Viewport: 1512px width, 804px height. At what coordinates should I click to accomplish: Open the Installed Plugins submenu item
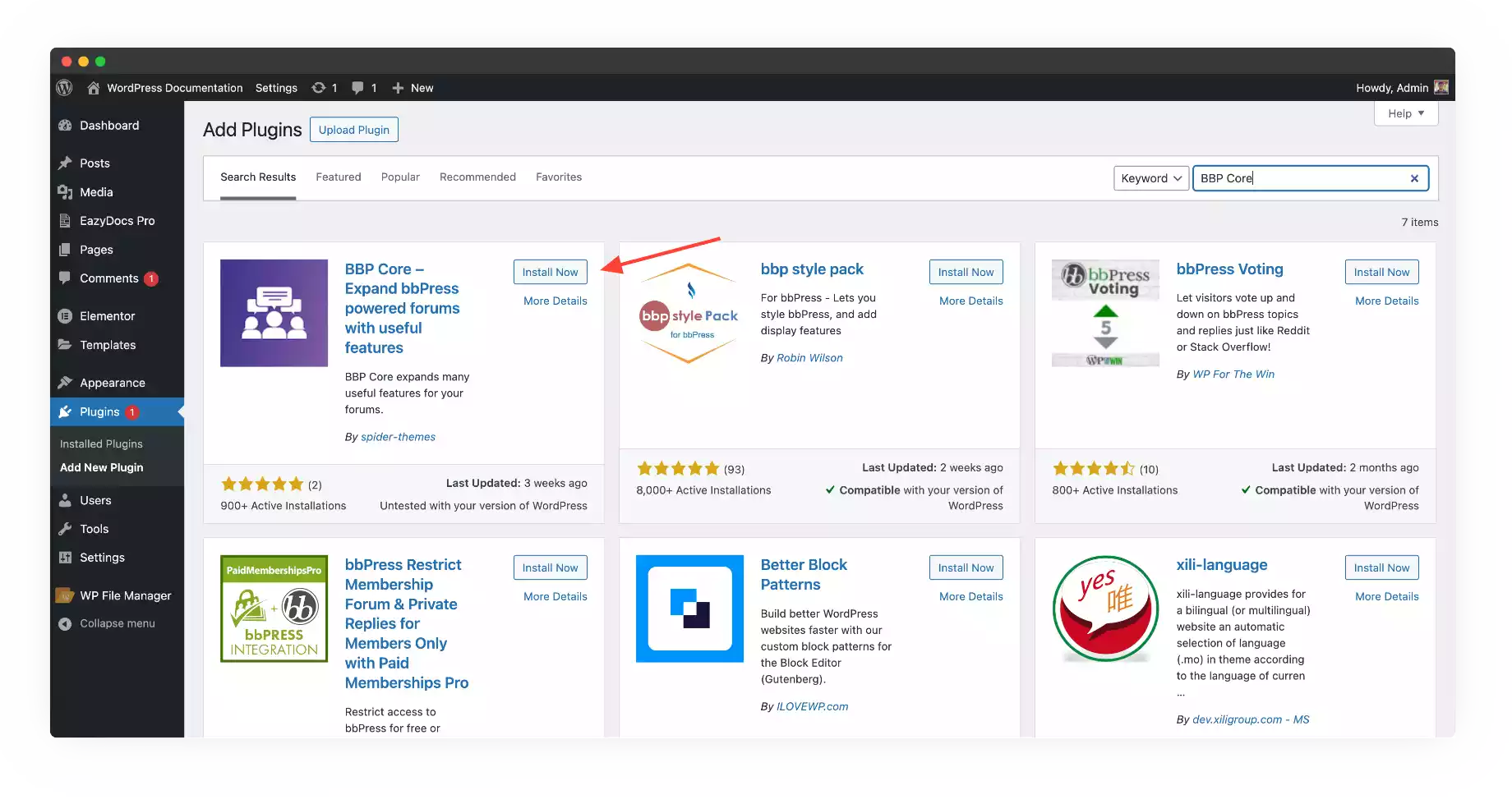[101, 443]
